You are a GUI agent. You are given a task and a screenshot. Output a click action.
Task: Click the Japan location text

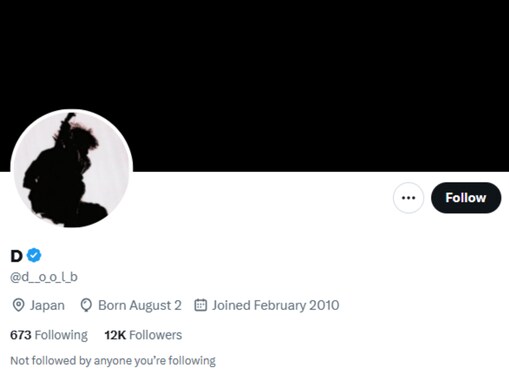(x=47, y=305)
